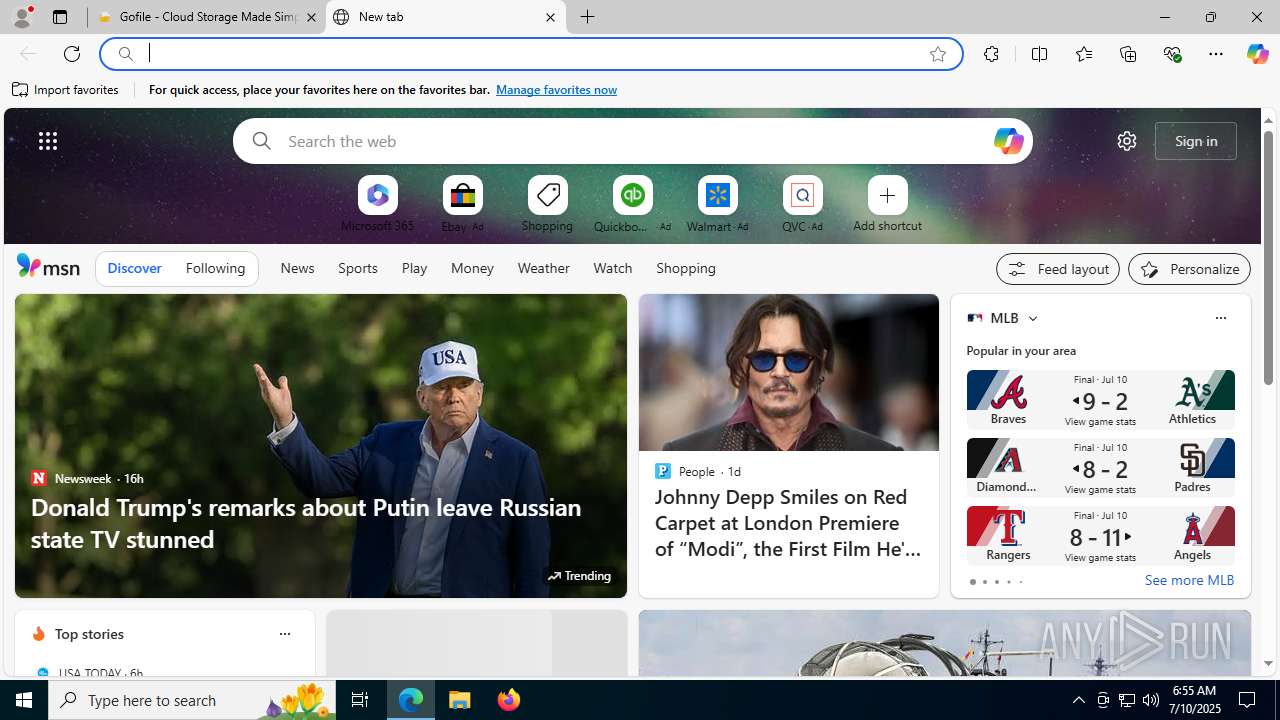Open Shopping section in nav bar

686,268
